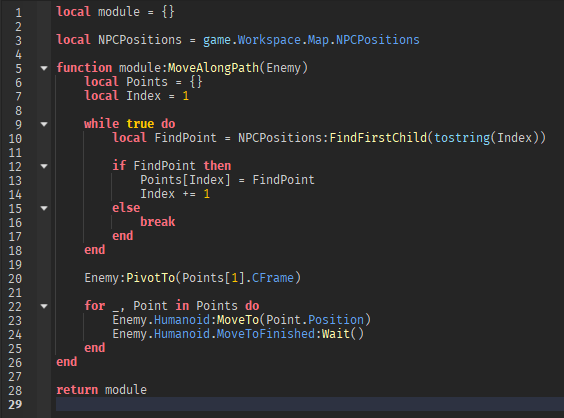
Task: Click 'MoveTo' method on line 23
Action: coord(238,319)
